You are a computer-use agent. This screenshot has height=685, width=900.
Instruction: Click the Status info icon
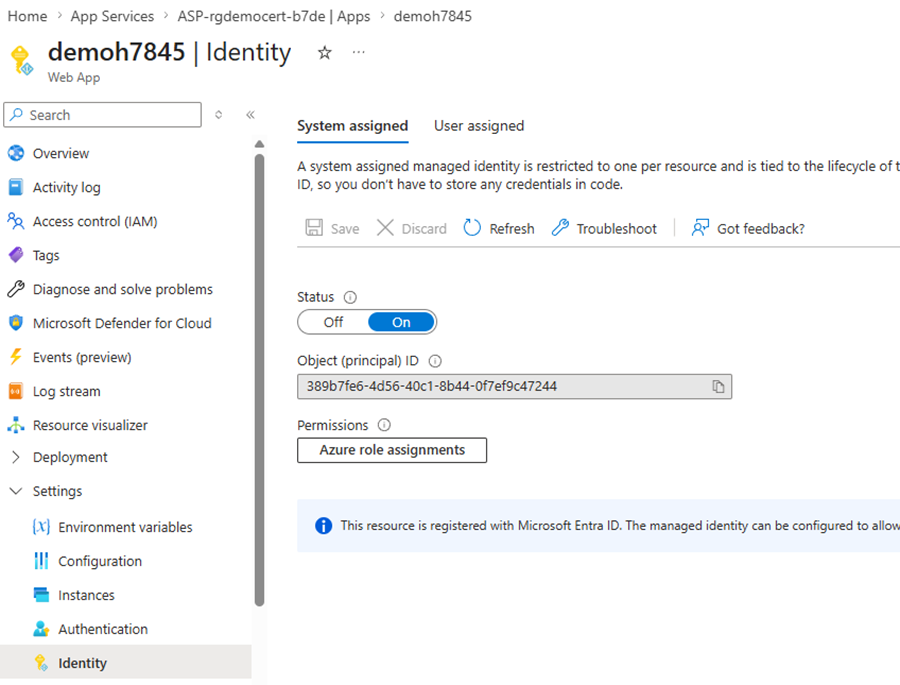coord(350,297)
